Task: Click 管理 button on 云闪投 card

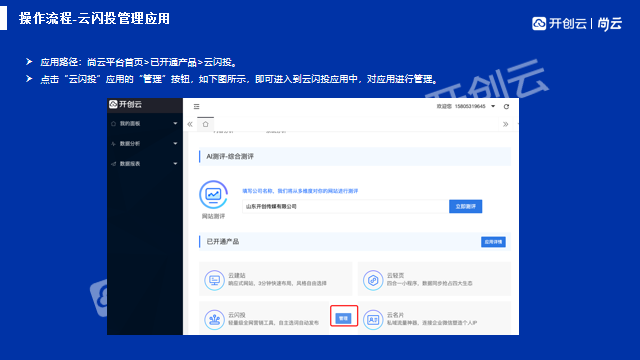Action: [344, 318]
